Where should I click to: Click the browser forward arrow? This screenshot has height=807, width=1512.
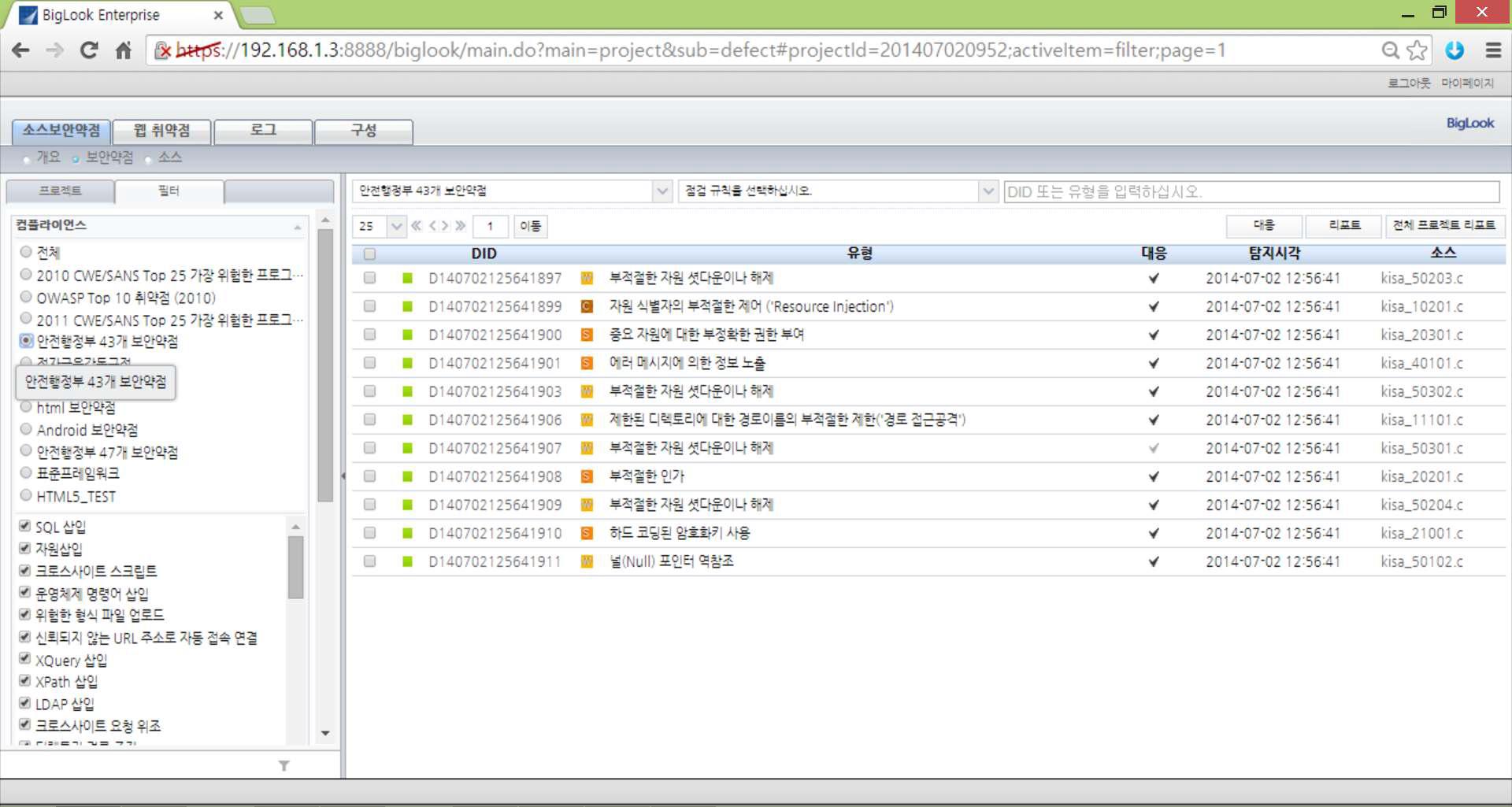(x=54, y=50)
